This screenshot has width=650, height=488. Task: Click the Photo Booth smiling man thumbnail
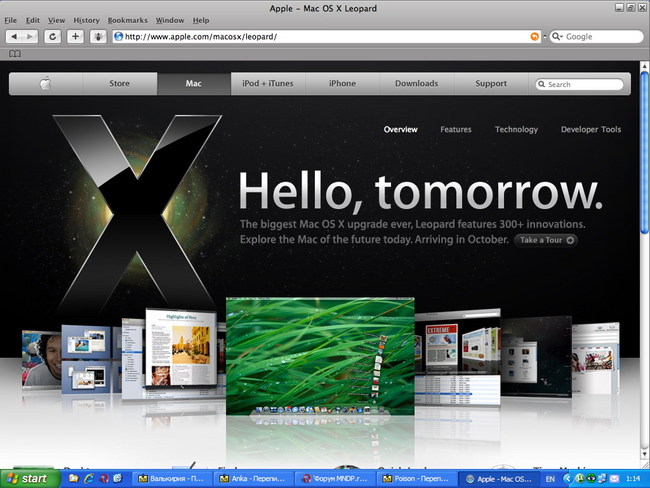pos(41,359)
